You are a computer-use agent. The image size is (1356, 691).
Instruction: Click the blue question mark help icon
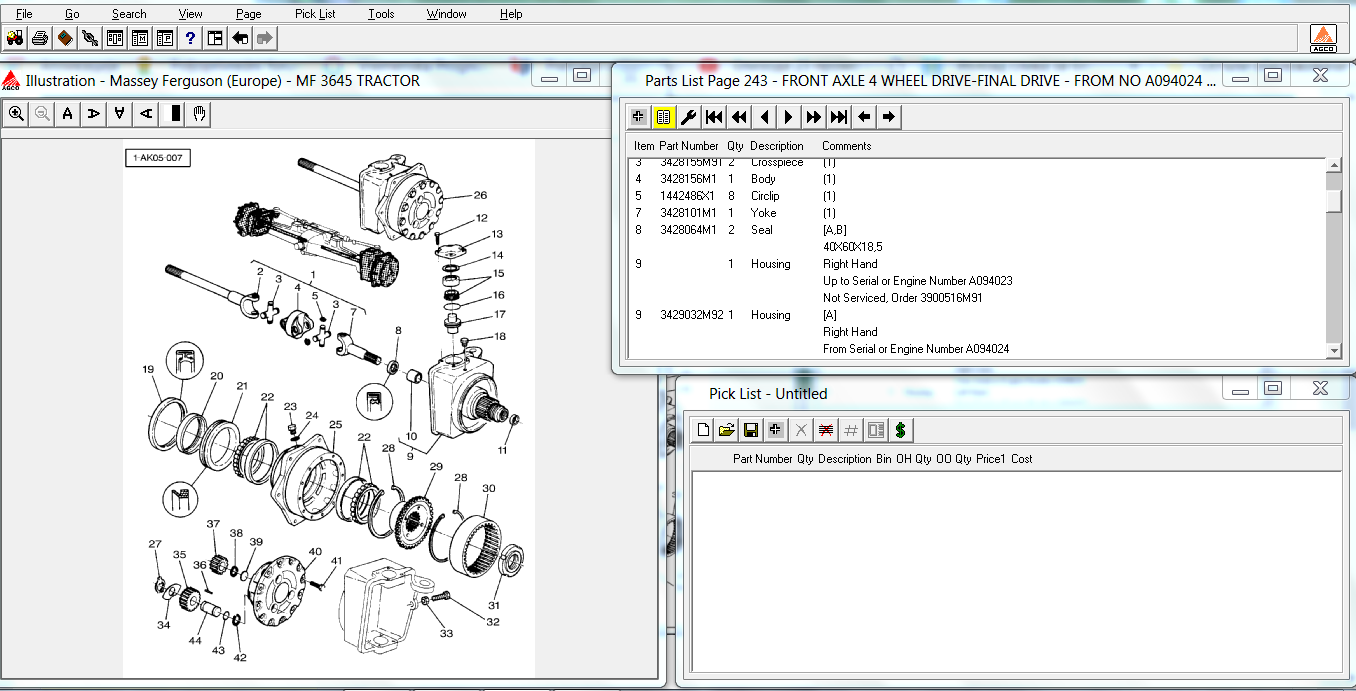(x=190, y=38)
